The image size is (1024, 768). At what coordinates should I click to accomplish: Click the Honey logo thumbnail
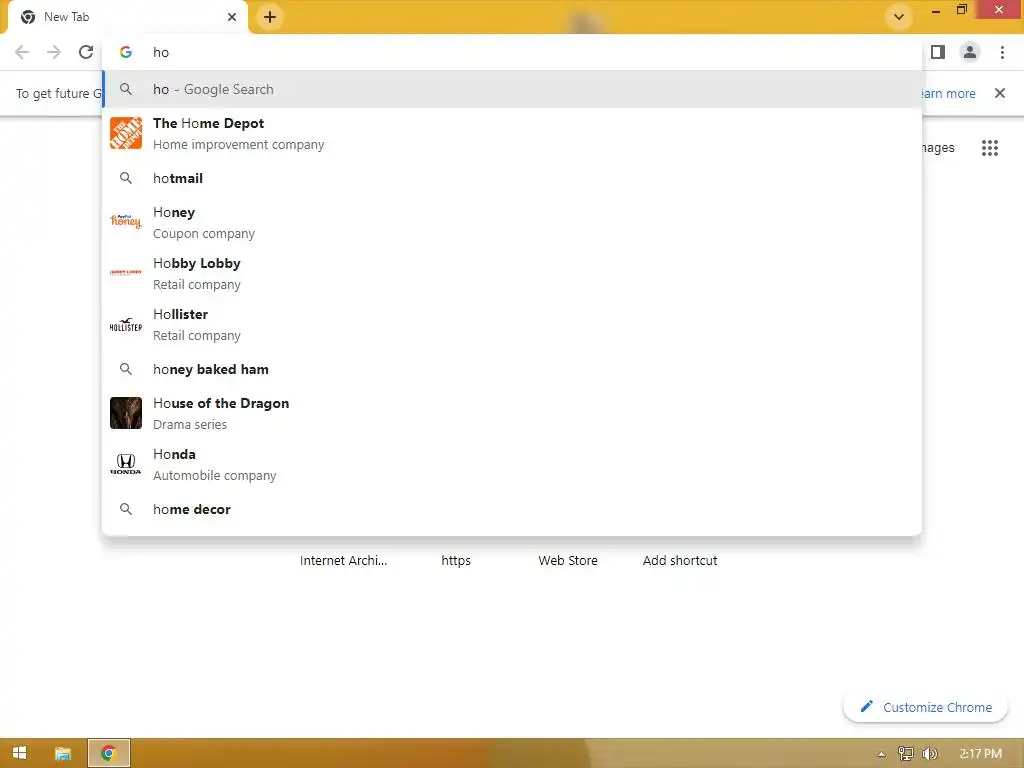tap(126, 221)
